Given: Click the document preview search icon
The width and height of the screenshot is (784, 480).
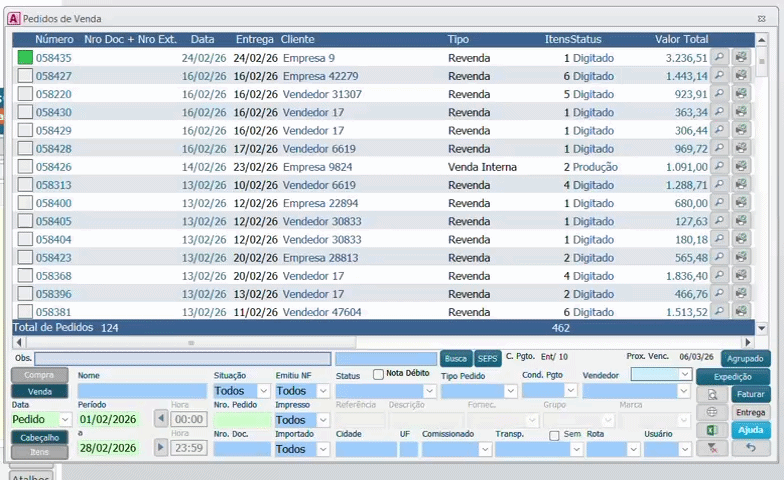Looking at the screenshot, I should click(712, 394).
